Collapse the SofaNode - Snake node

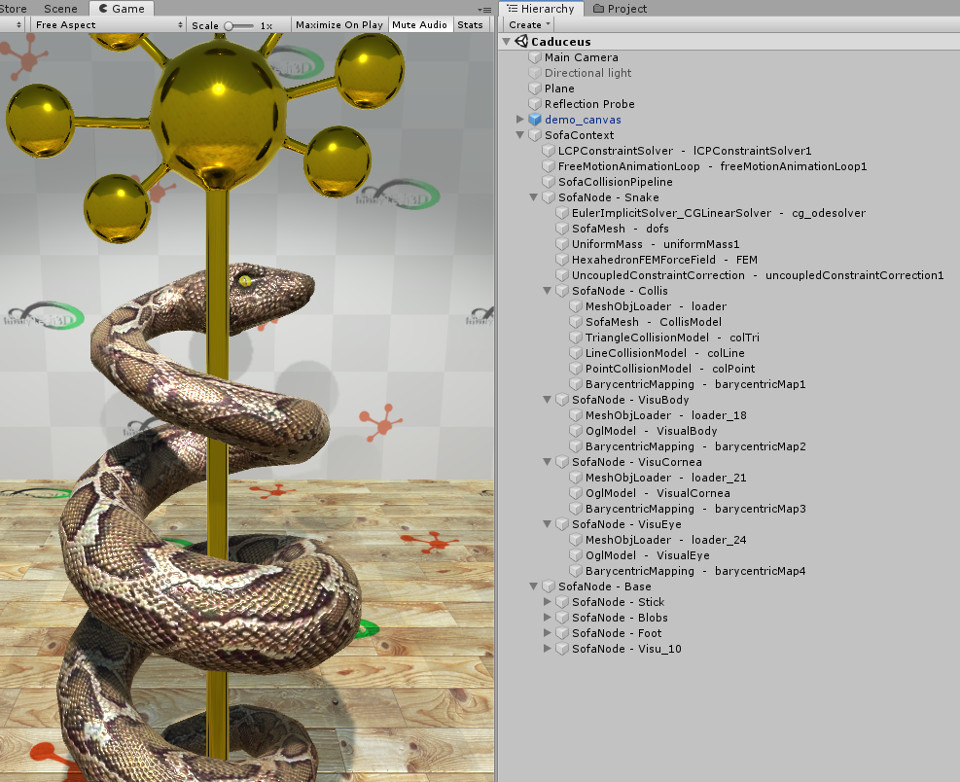point(533,197)
